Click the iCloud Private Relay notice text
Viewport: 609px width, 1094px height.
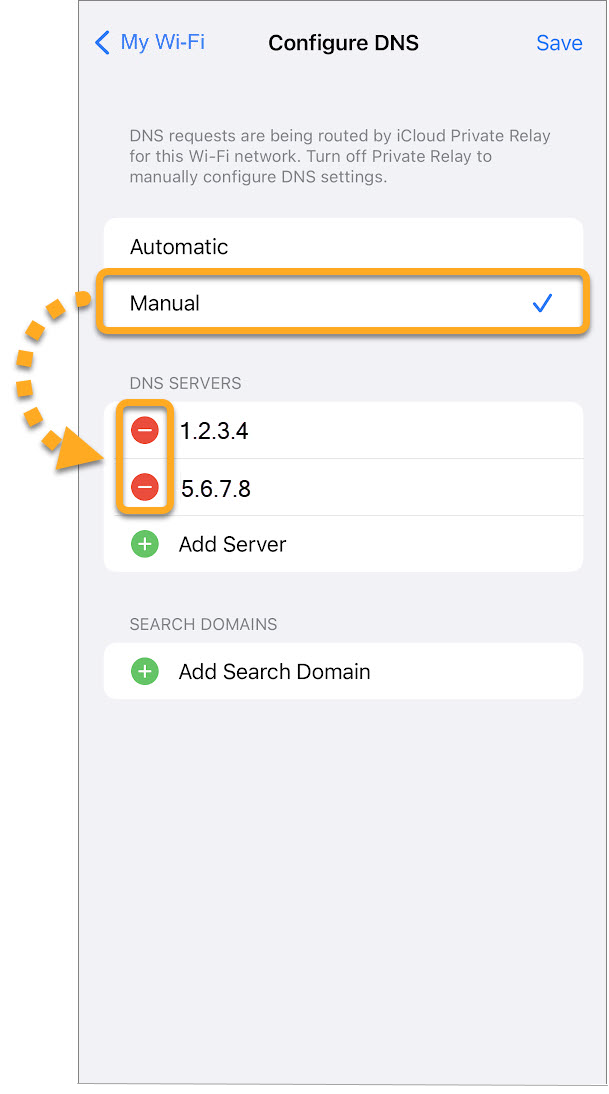[x=340, y=157]
